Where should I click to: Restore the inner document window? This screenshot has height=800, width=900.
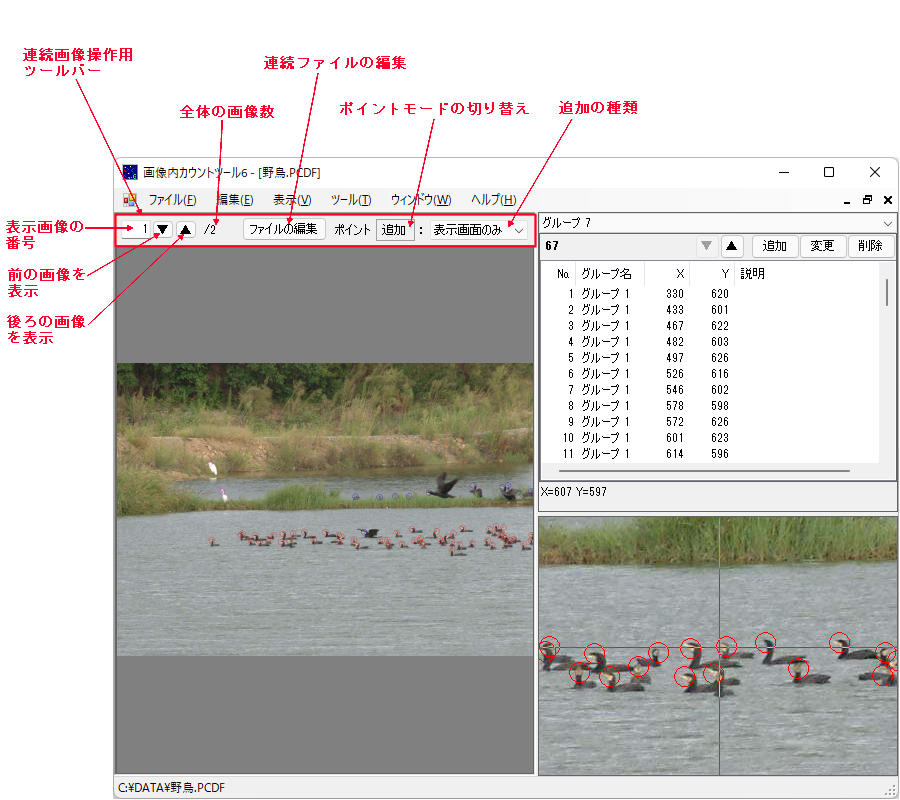click(x=867, y=200)
